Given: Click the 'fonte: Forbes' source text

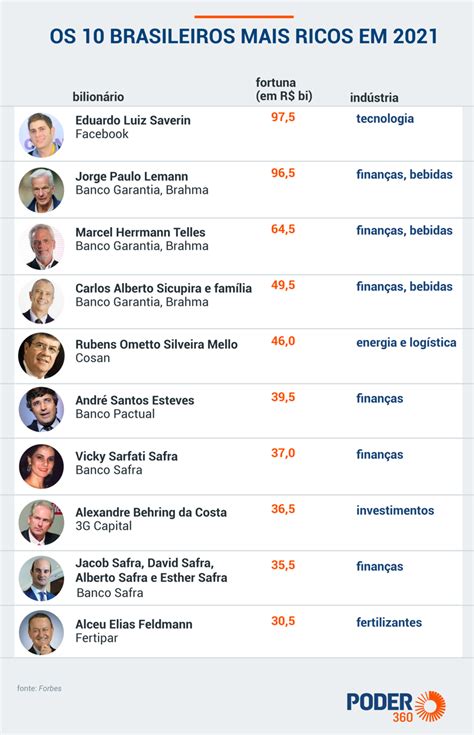Looking at the screenshot, I should coord(39,688).
